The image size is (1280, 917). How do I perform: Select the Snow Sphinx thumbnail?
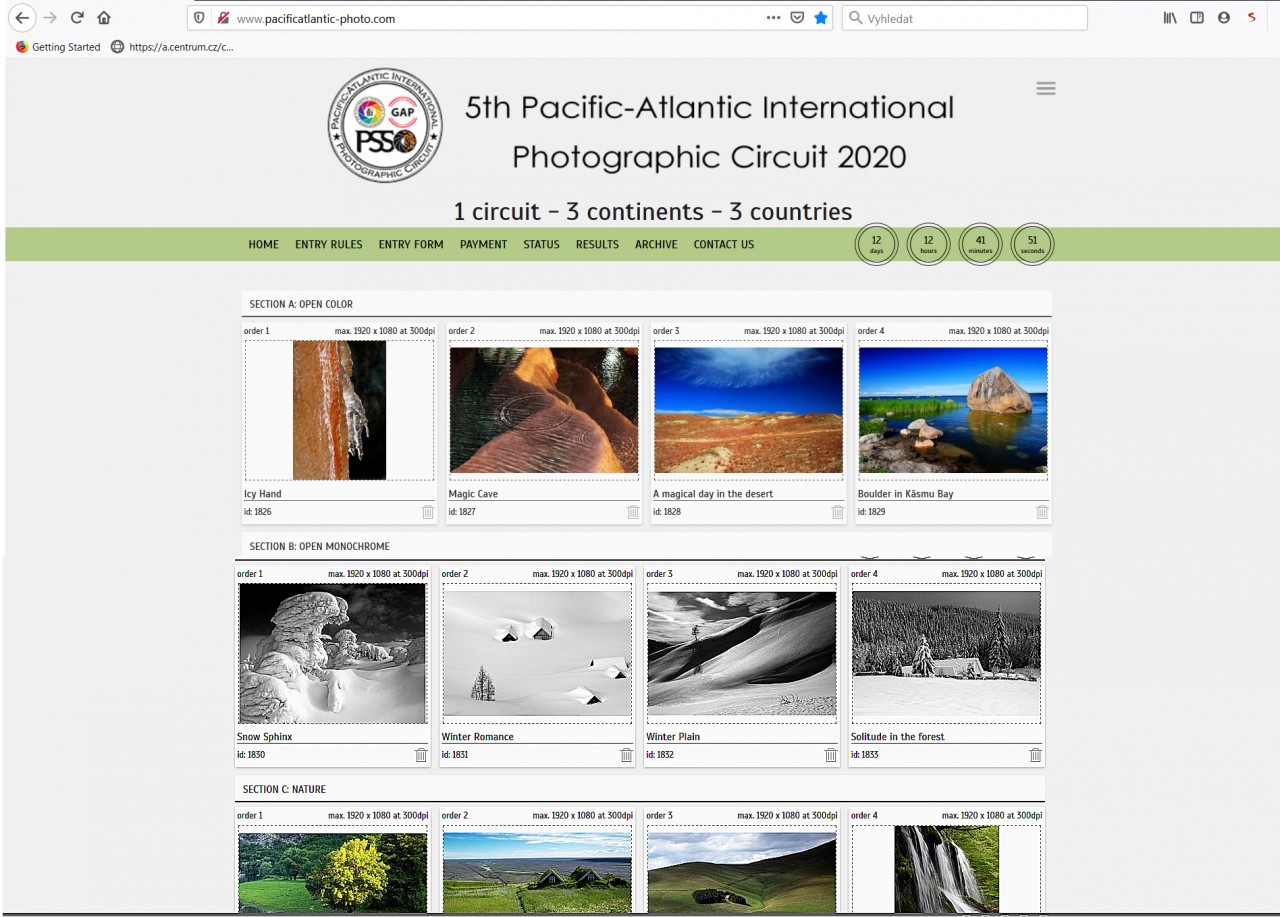(x=332, y=653)
